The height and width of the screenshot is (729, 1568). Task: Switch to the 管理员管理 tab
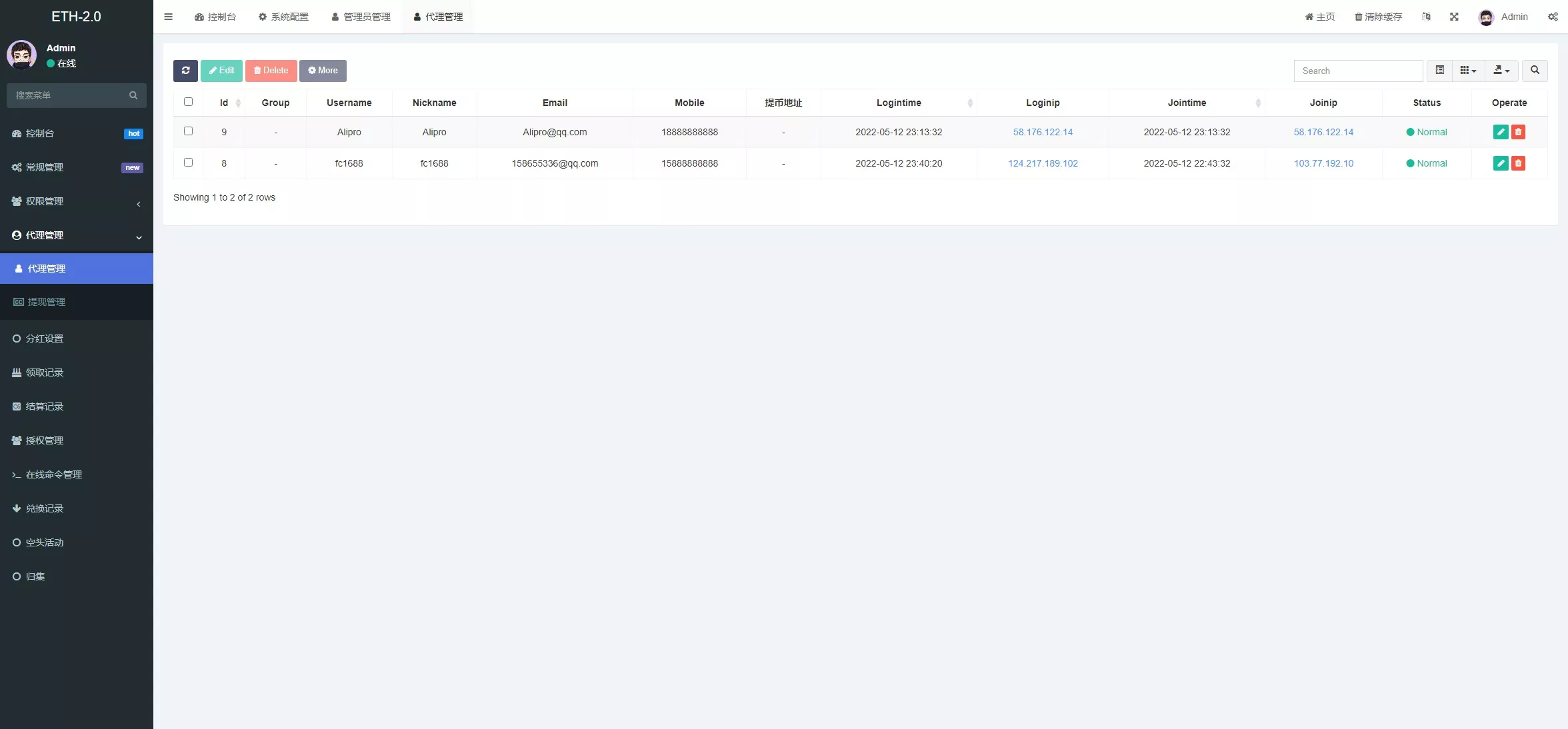tap(361, 17)
